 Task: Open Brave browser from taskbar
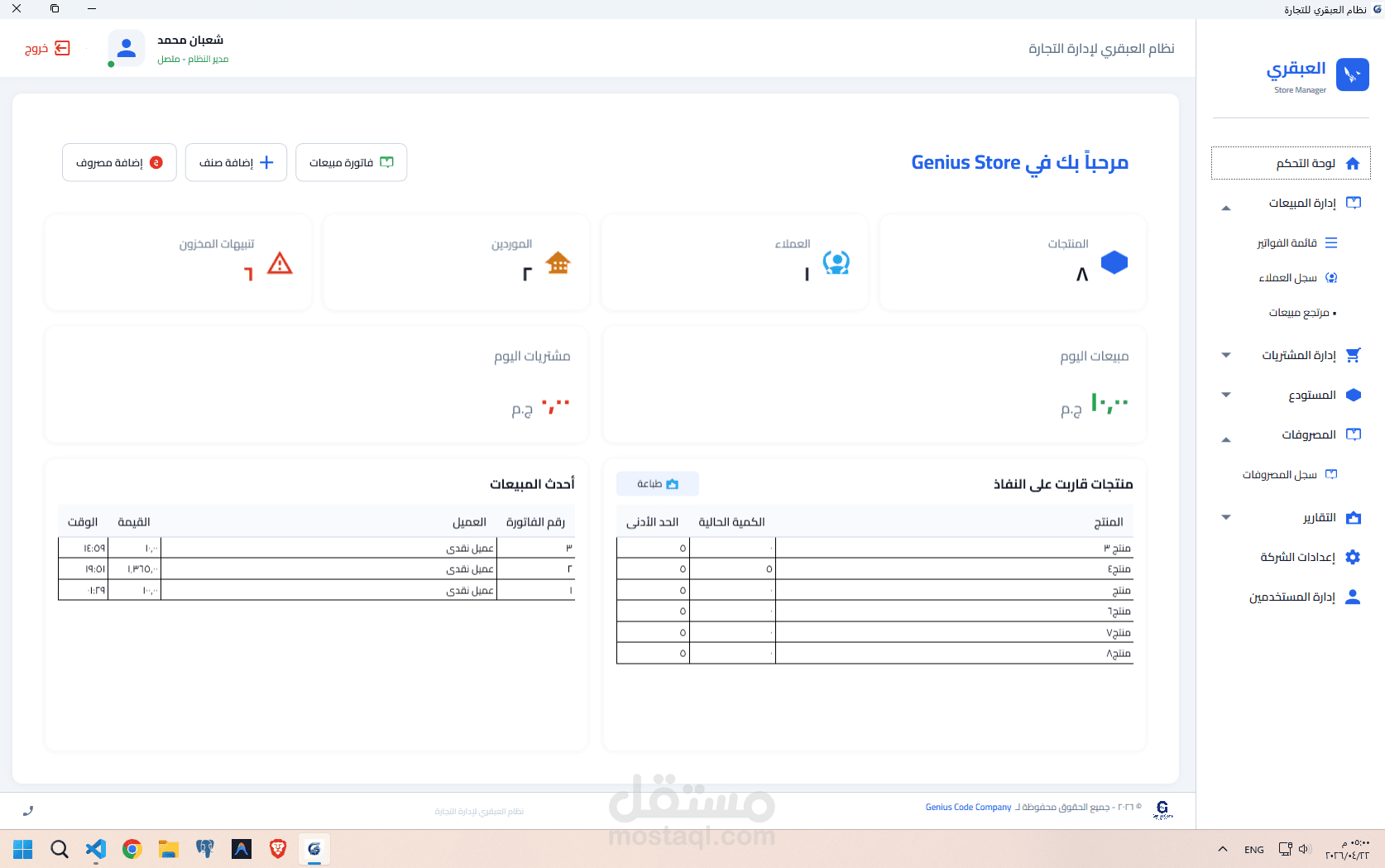point(278,849)
